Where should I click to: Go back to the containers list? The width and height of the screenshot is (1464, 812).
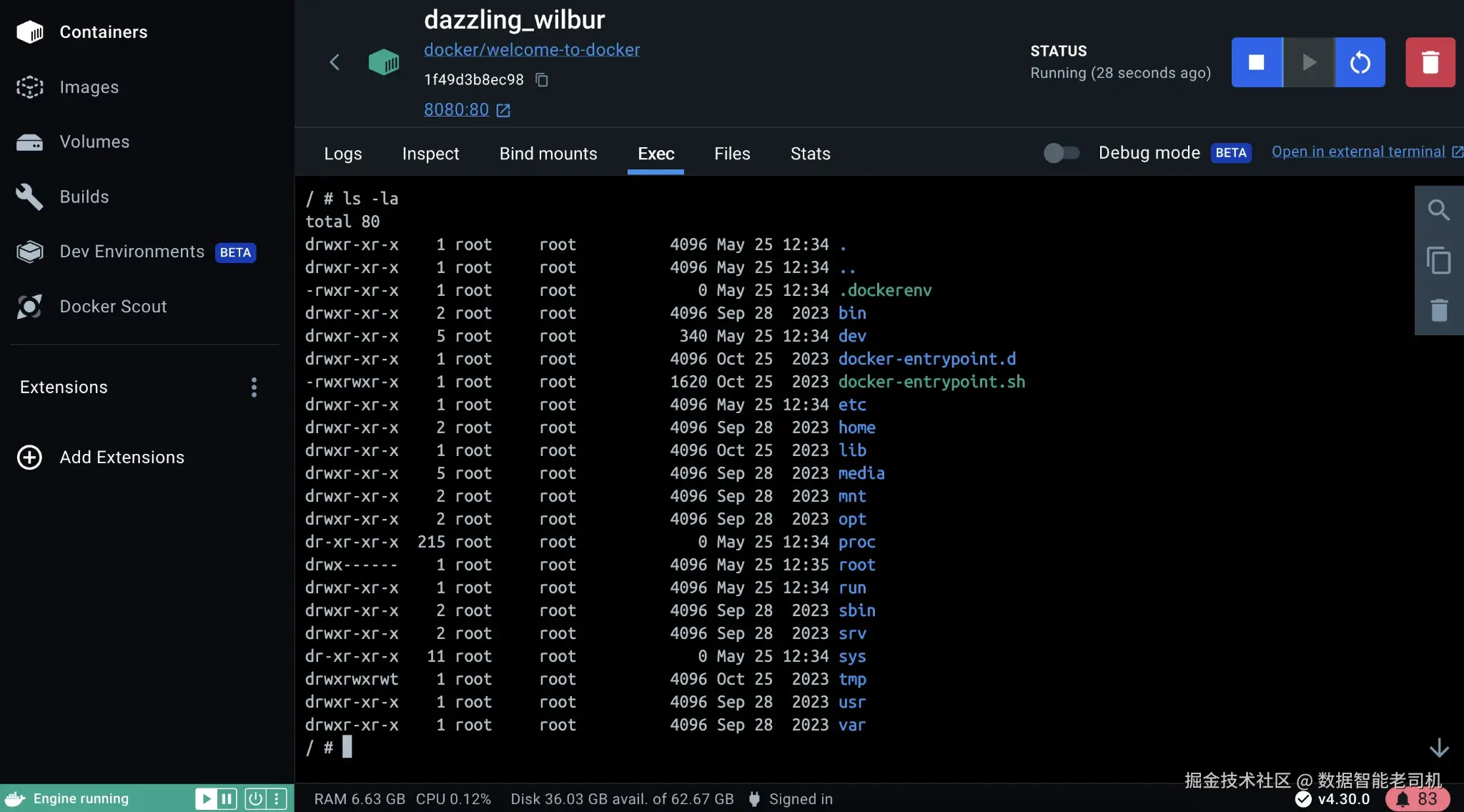click(x=334, y=62)
